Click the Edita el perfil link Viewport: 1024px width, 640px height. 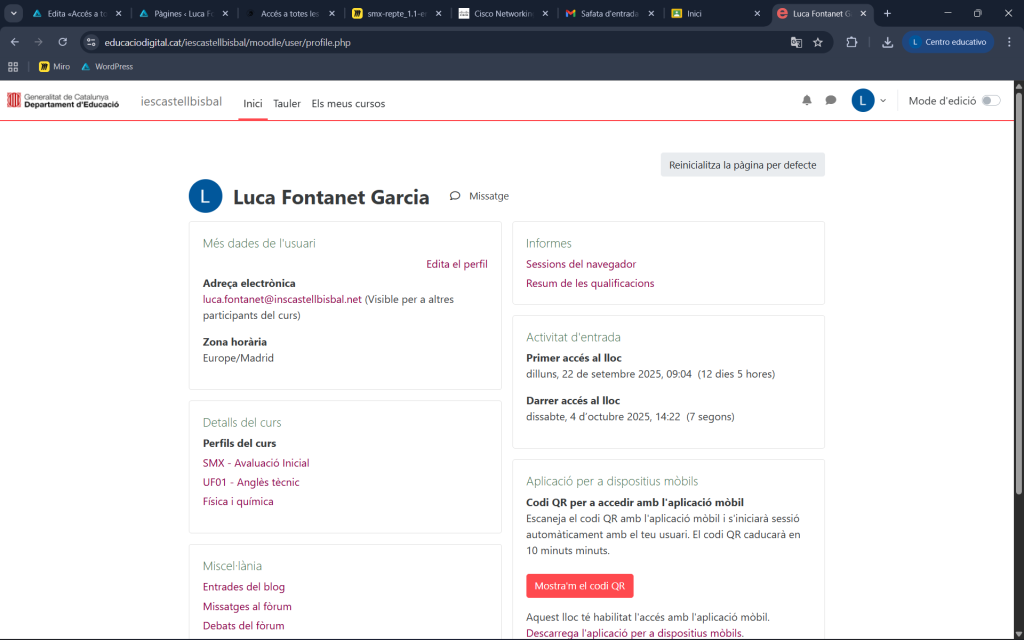tap(456, 264)
